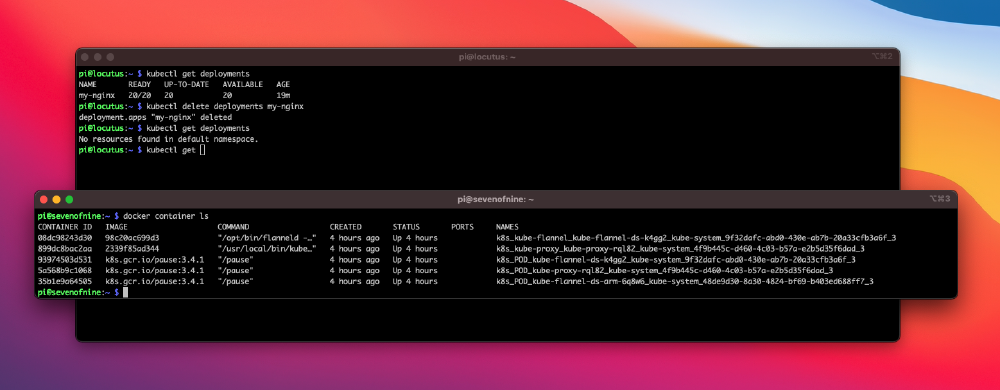Close the inactive pi@locutus terminal window
Image resolution: width=1000 pixels, height=390 pixels.
(84, 57)
